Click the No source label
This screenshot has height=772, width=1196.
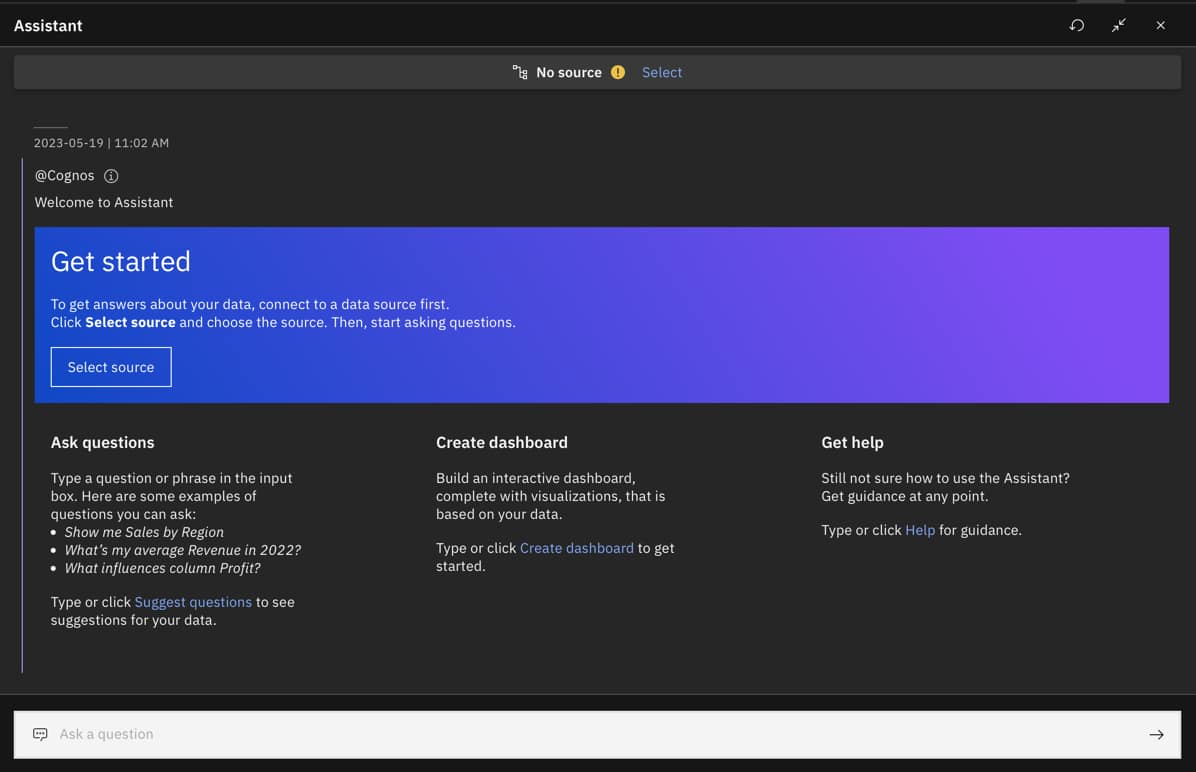click(x=568, y=72)
